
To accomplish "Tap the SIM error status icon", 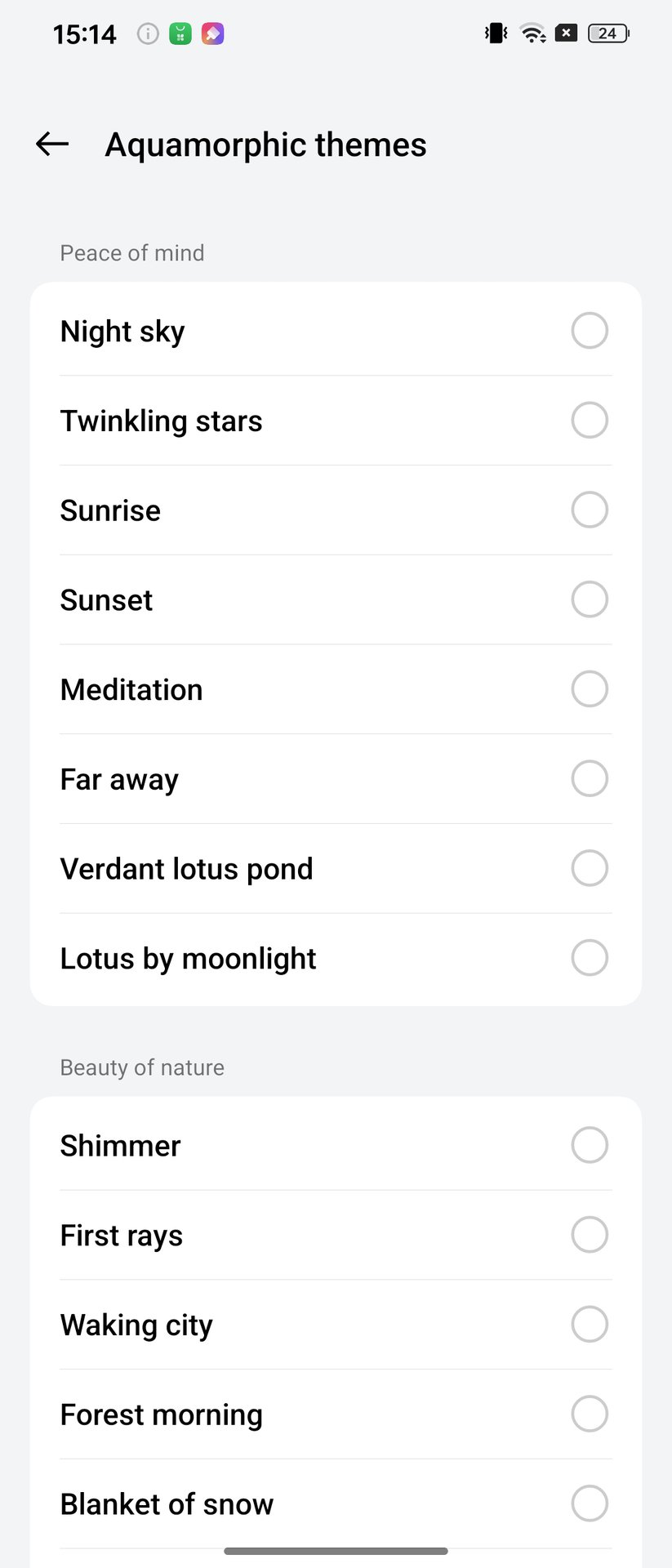I will [566, 33].
